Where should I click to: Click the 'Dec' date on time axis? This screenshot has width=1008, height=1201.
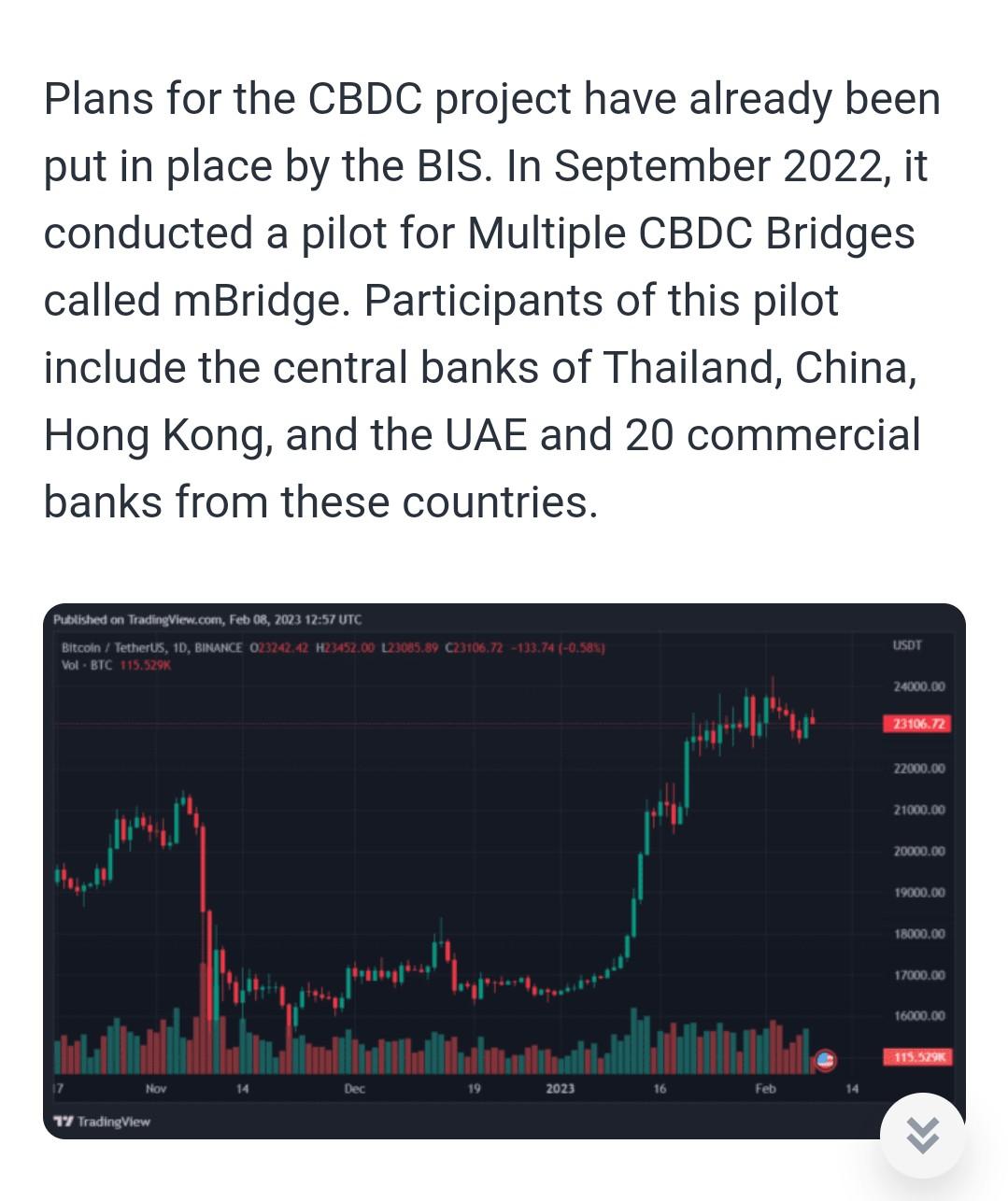(355, 1089)
